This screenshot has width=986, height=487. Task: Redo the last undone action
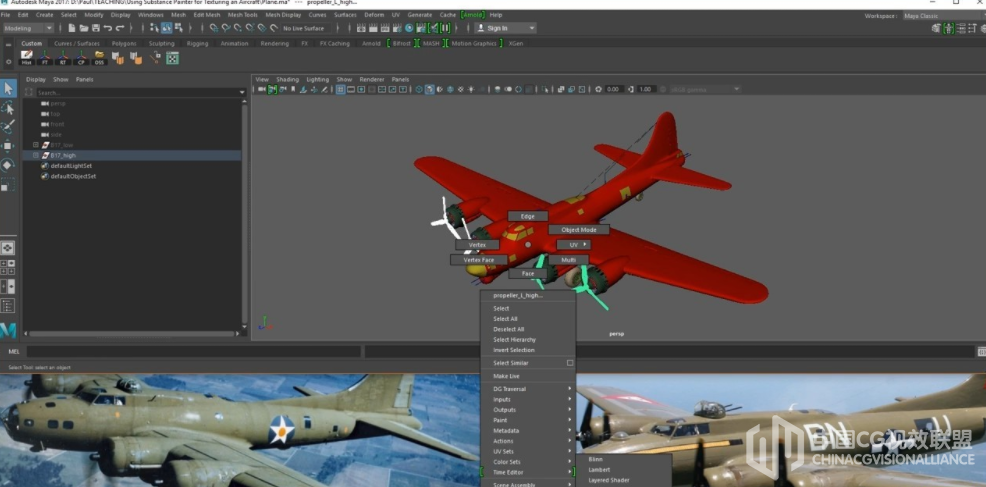click(x=119, y=28)
